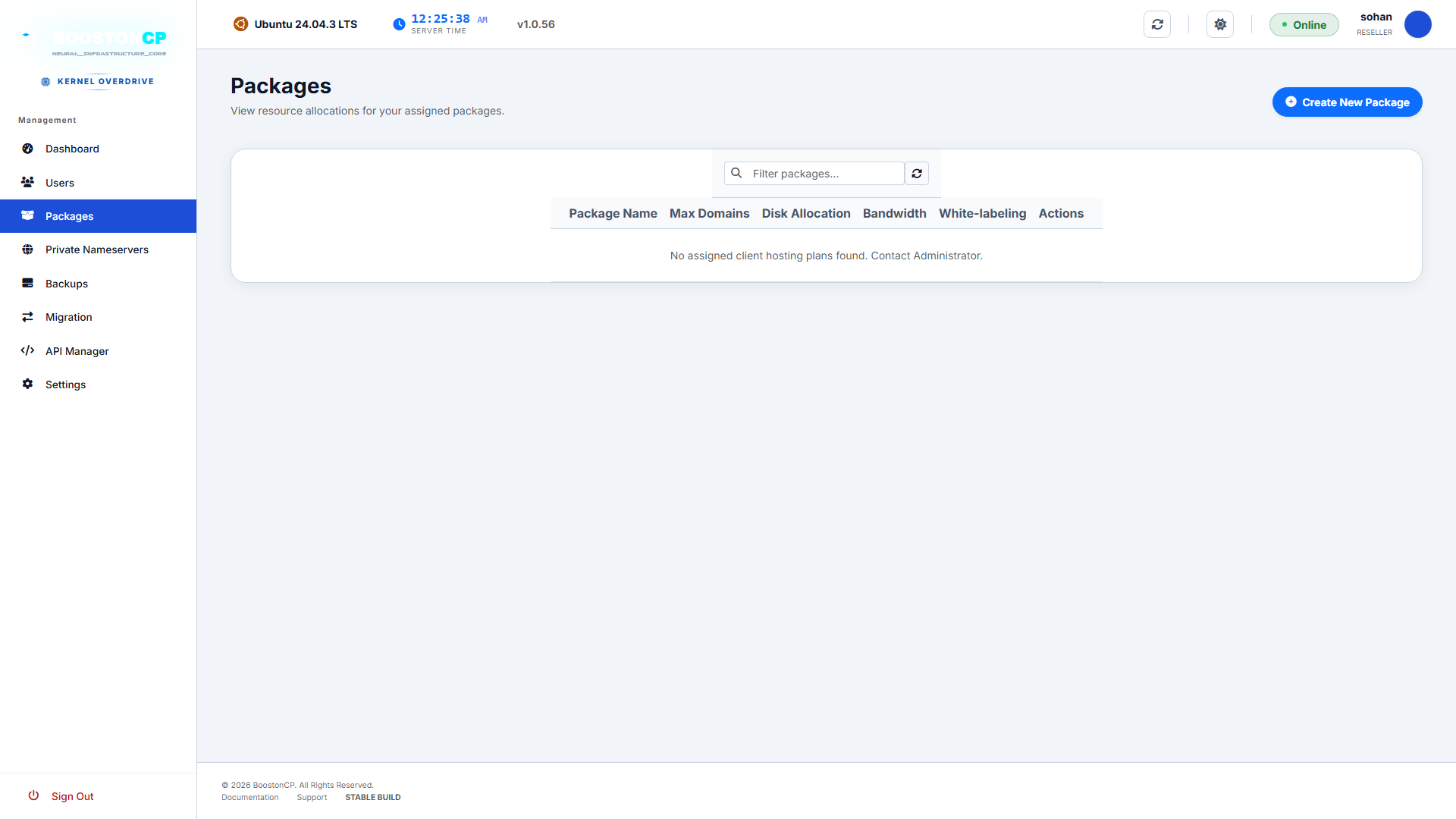Go to Private Nameservers page
This screenshot has width=1456, height=819.
pyautogui.click(x=99, y=249)
